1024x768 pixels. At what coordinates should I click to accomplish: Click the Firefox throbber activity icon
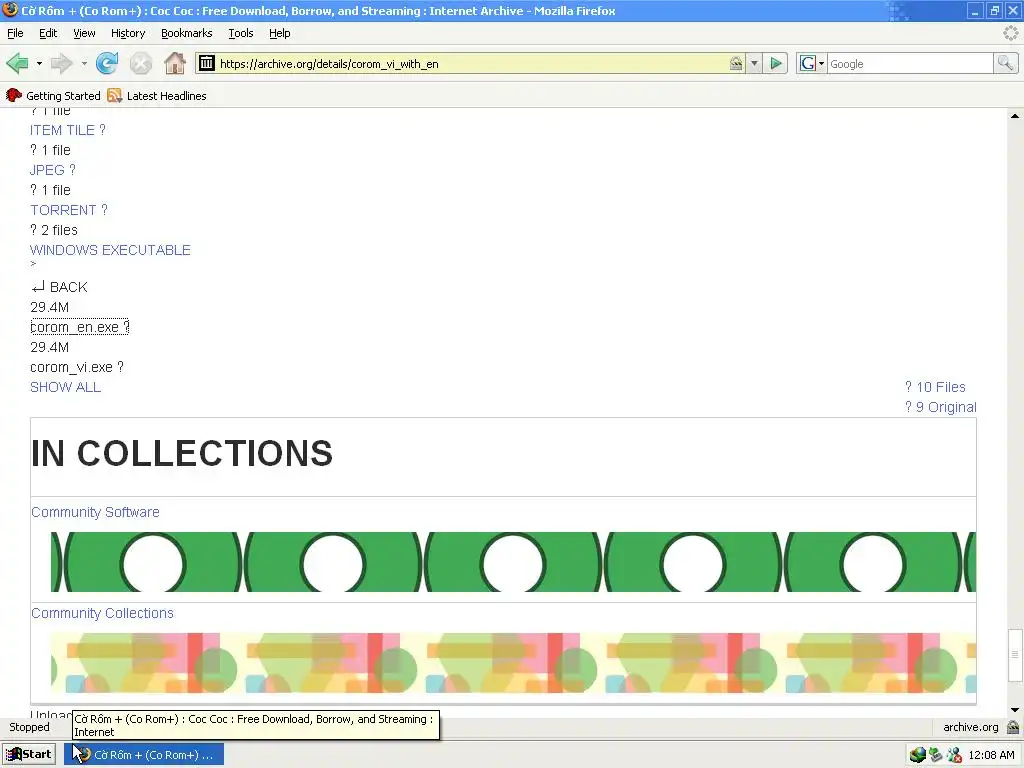pos(1010,33)
